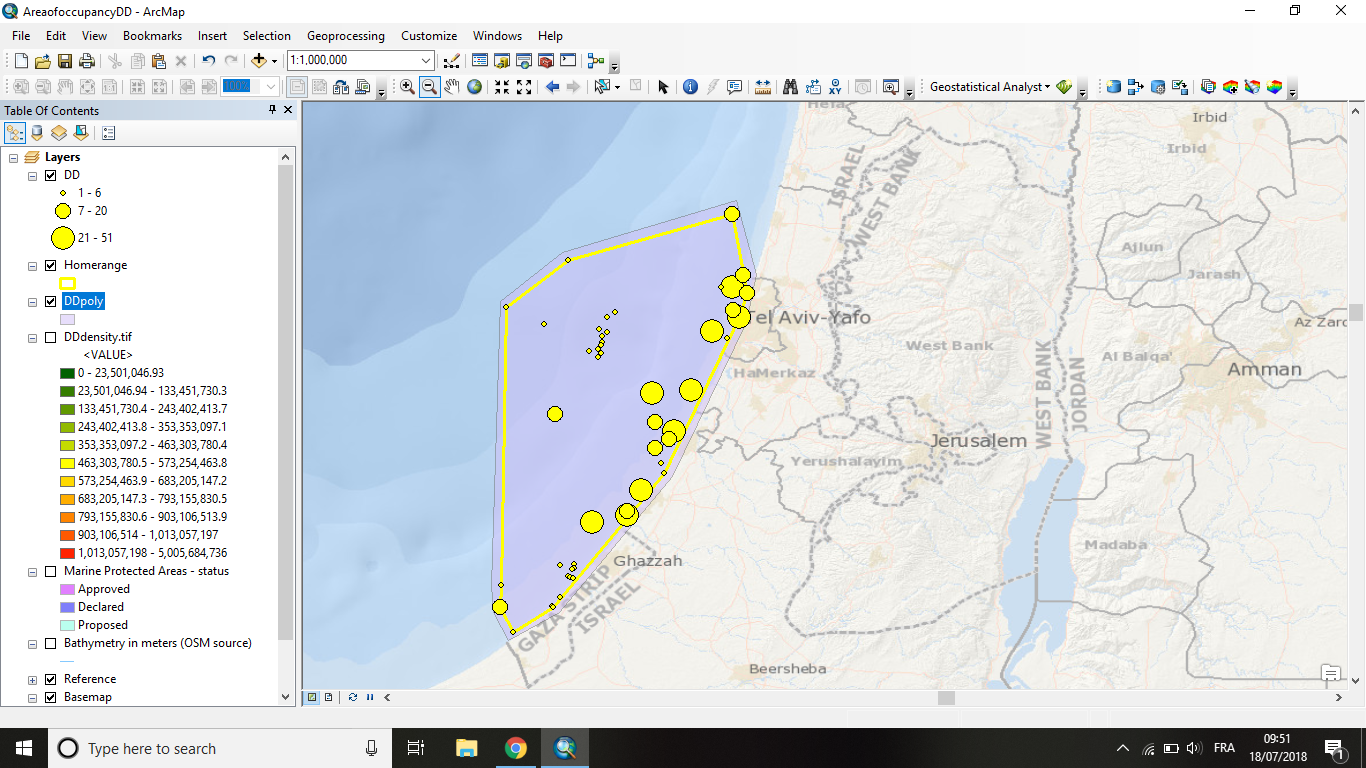Open the Python window
This screenshot has width=1366, height=768.
click(x=568, y=61)
